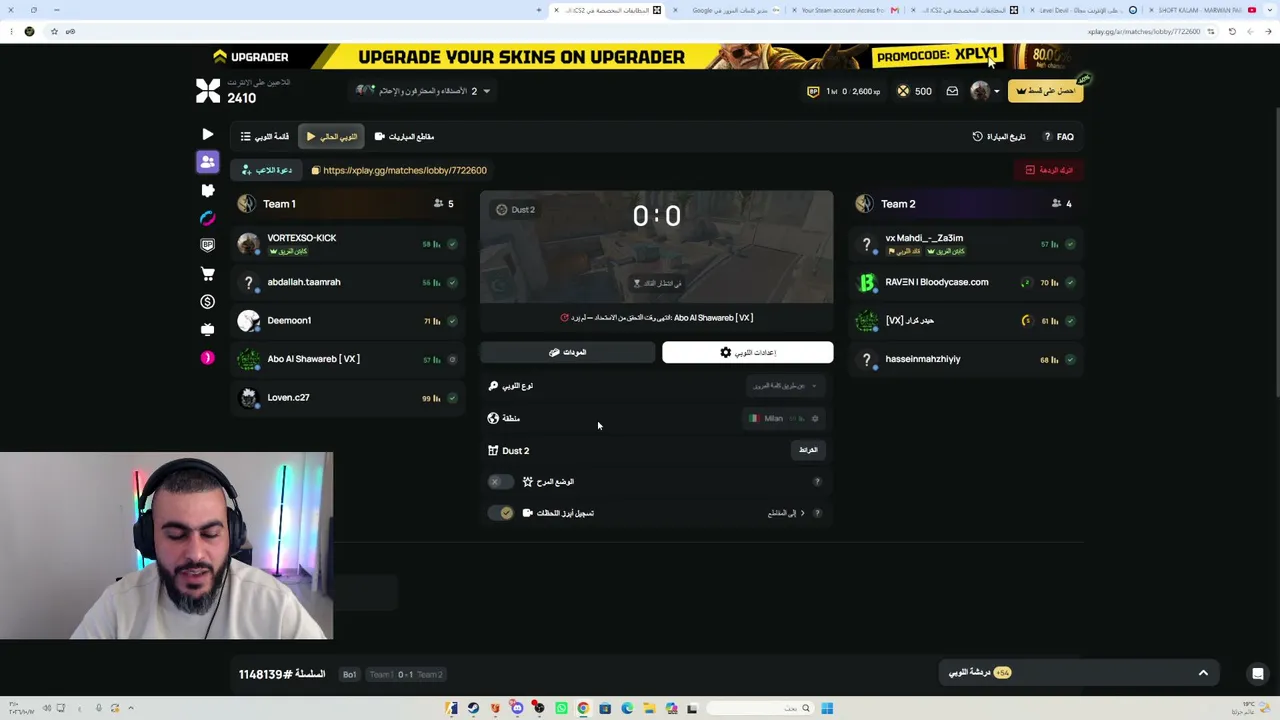Switch to the lobby list tab

[265, 137]
